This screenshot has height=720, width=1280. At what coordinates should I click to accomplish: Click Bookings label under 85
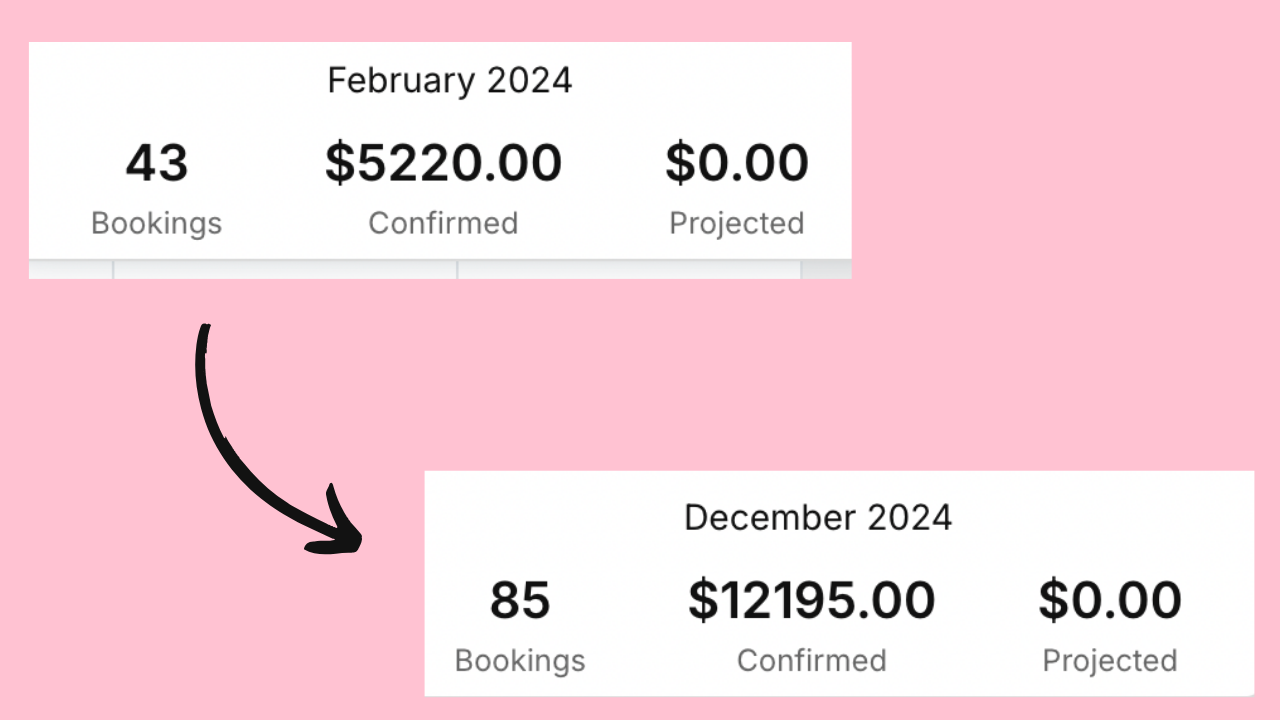[520, 661]
